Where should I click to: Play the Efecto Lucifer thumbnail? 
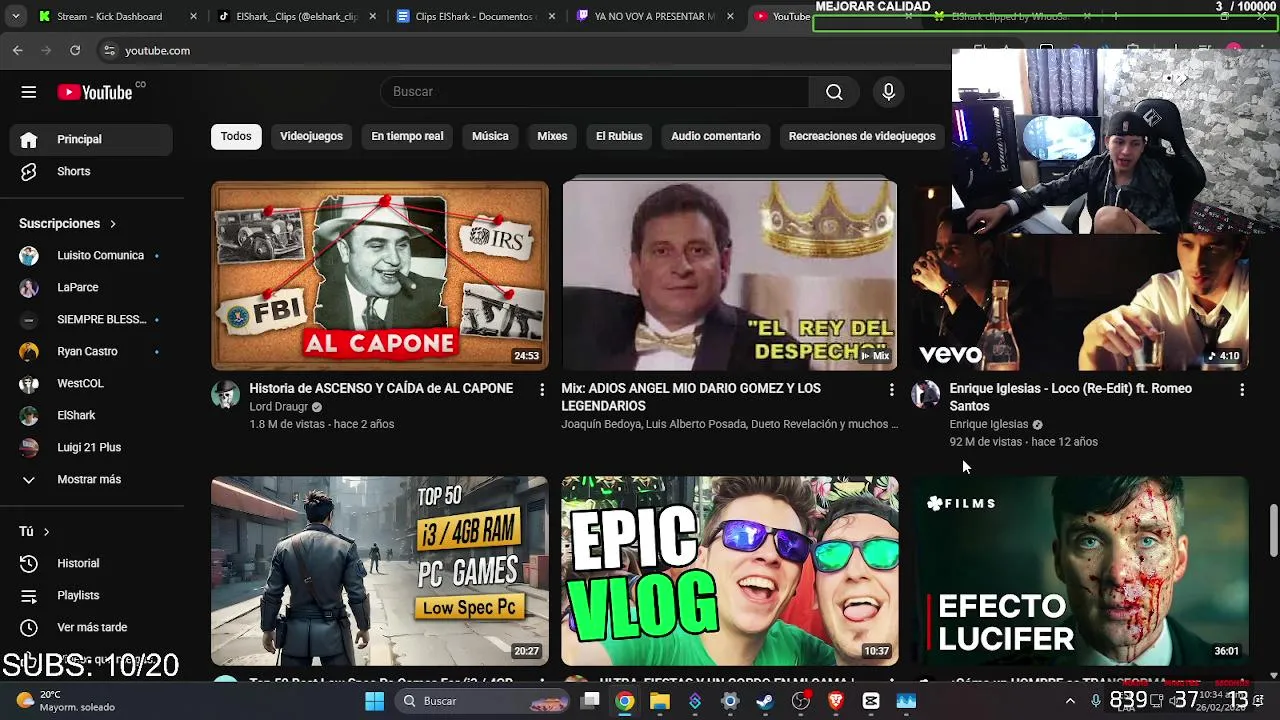1080,571
